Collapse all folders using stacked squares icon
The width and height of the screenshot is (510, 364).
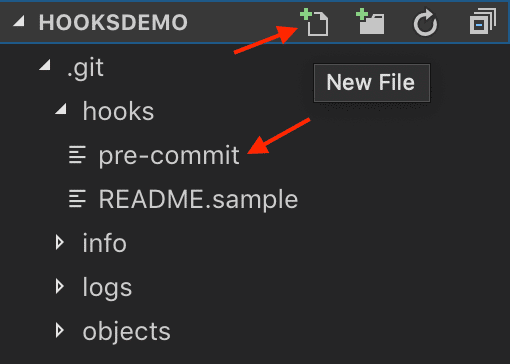pos(483,22)
